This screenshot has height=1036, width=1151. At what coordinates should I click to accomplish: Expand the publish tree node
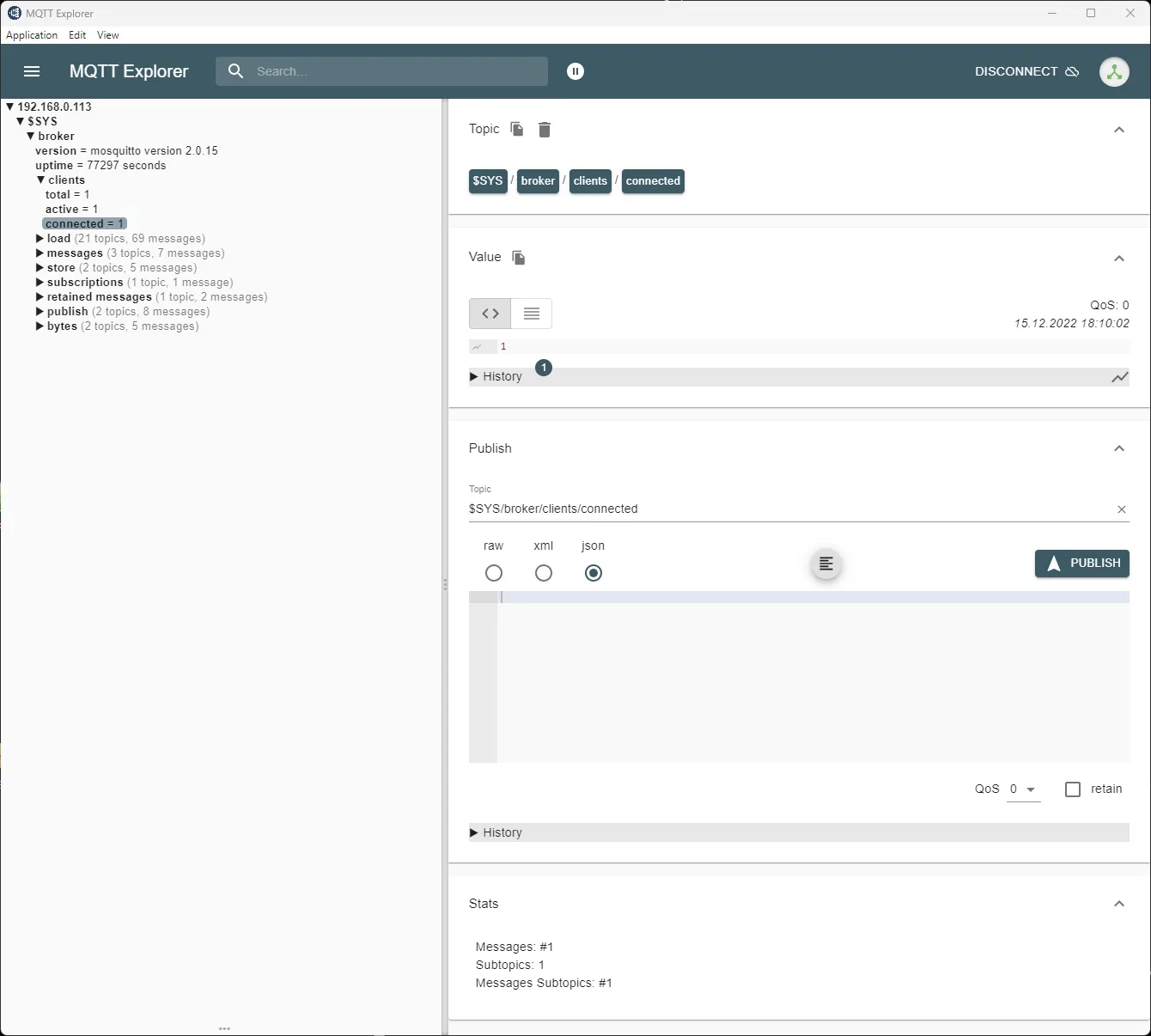point(40,311)
